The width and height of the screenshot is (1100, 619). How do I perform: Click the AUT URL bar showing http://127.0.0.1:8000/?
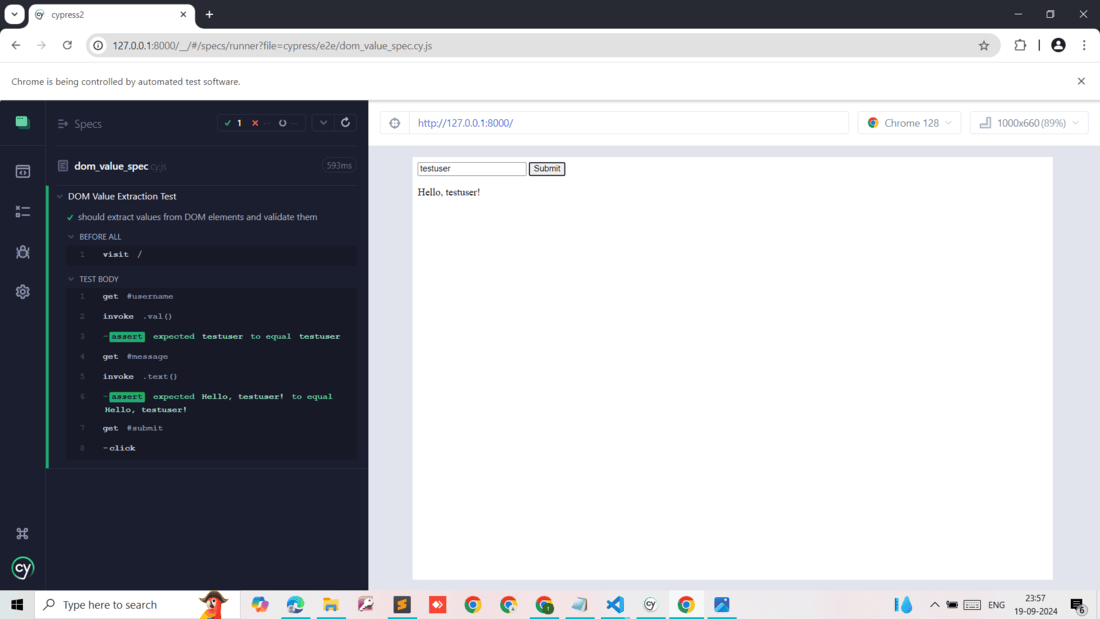628,123
